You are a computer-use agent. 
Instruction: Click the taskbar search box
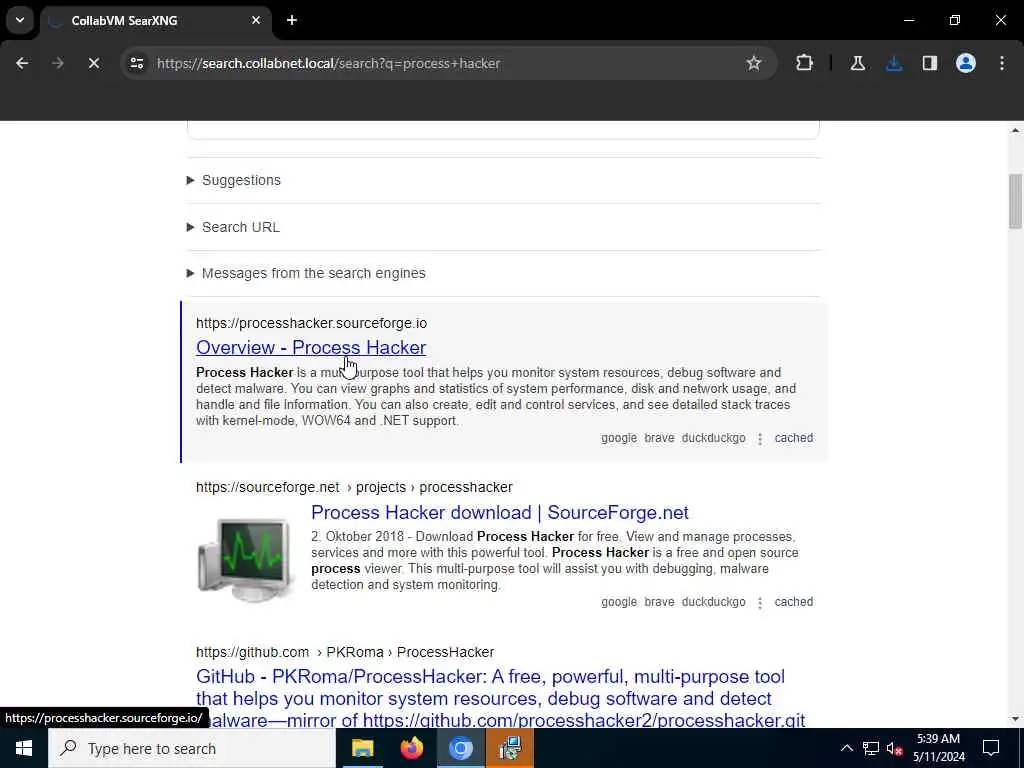[192, 748]
